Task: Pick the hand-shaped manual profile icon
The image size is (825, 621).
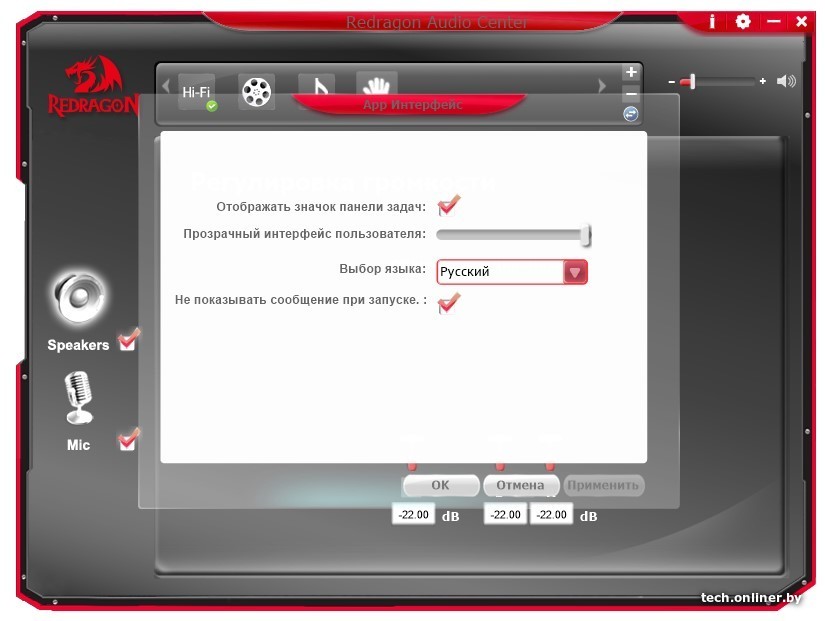Action: coord(377,84)
